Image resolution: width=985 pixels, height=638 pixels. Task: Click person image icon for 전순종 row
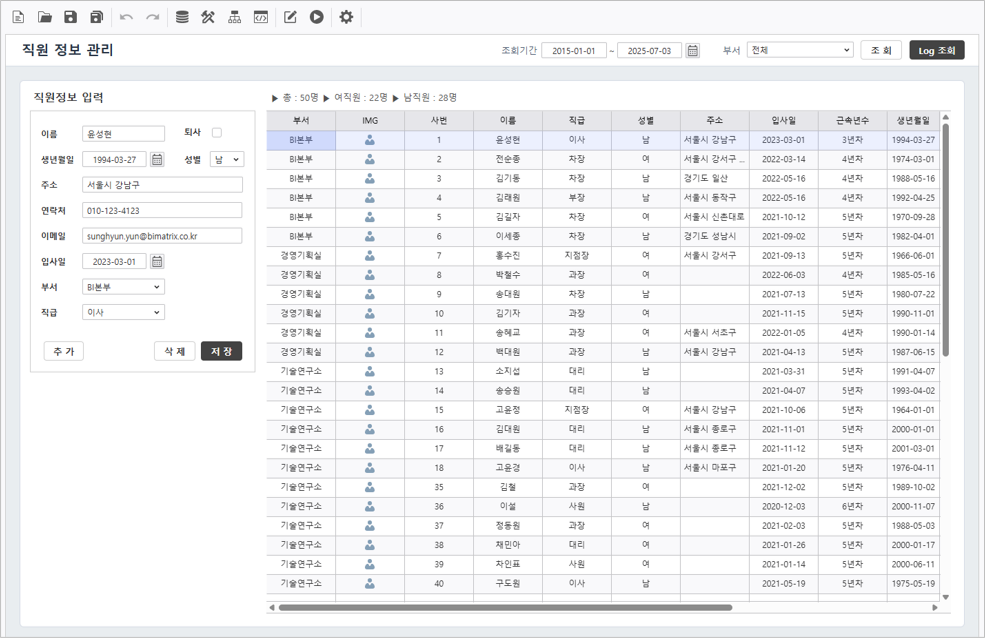click(x=370, y=160)
